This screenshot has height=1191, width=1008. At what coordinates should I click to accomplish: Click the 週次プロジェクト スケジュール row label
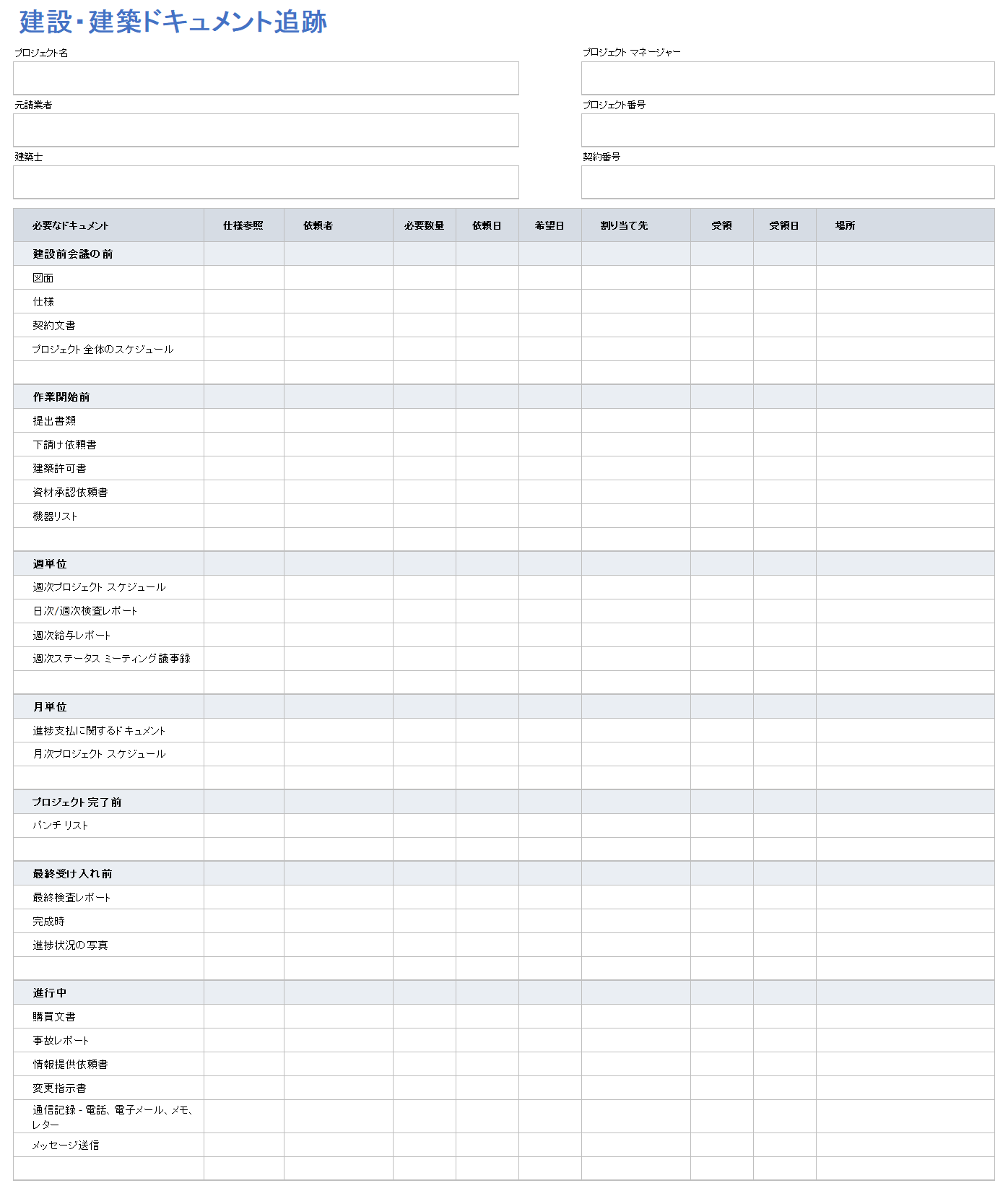point(99,587)
